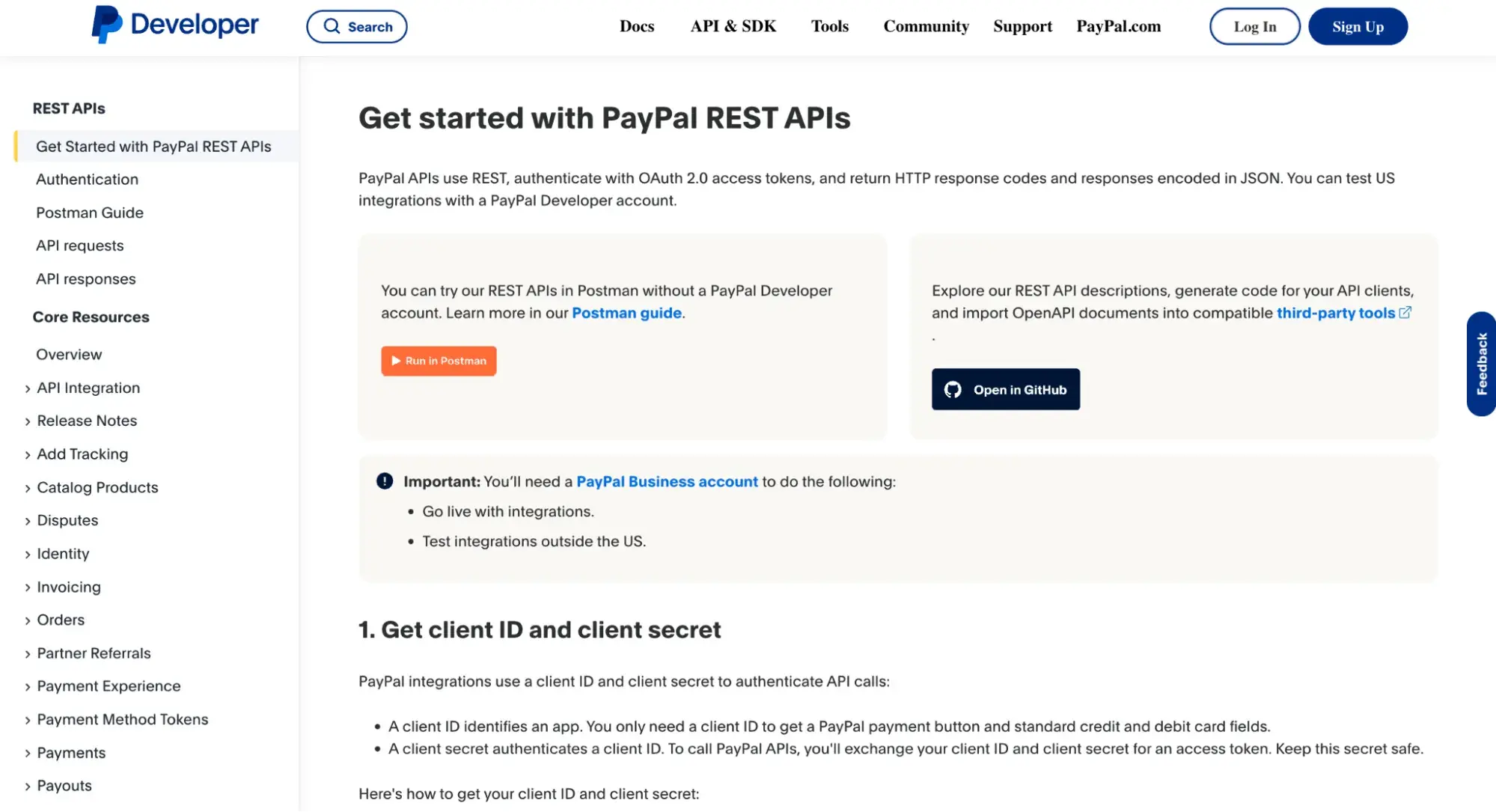Follow the PayPal Business account link
Screen dimensions: 1496x812
coord(667,482)
